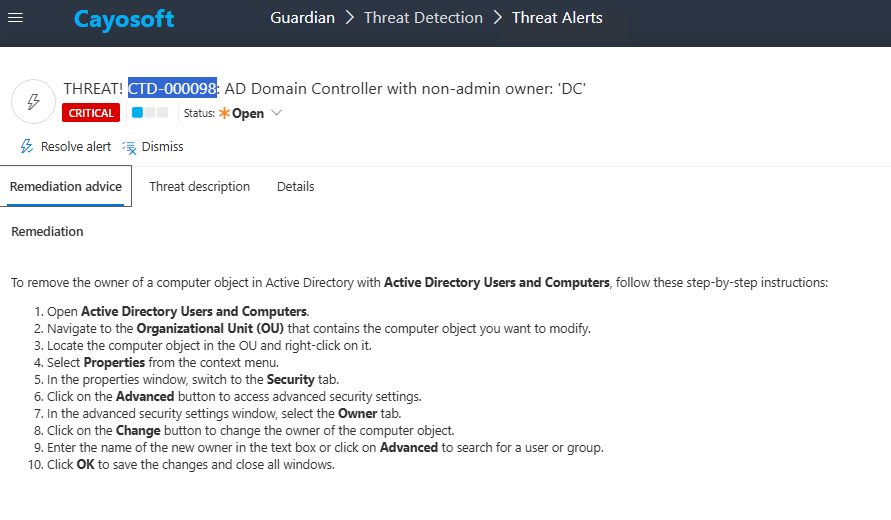
Task: Select the Details tab
Action: [296, 187]
